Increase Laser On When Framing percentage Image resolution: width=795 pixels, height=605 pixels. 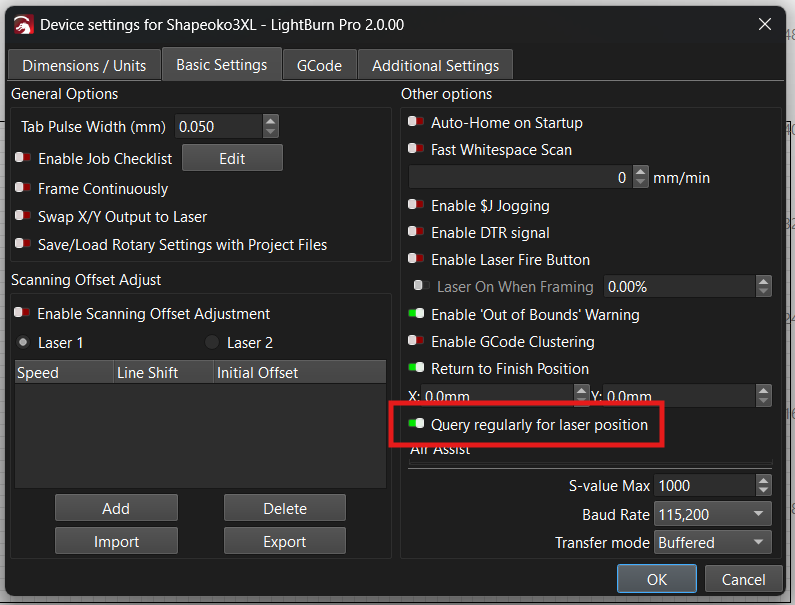764,281
